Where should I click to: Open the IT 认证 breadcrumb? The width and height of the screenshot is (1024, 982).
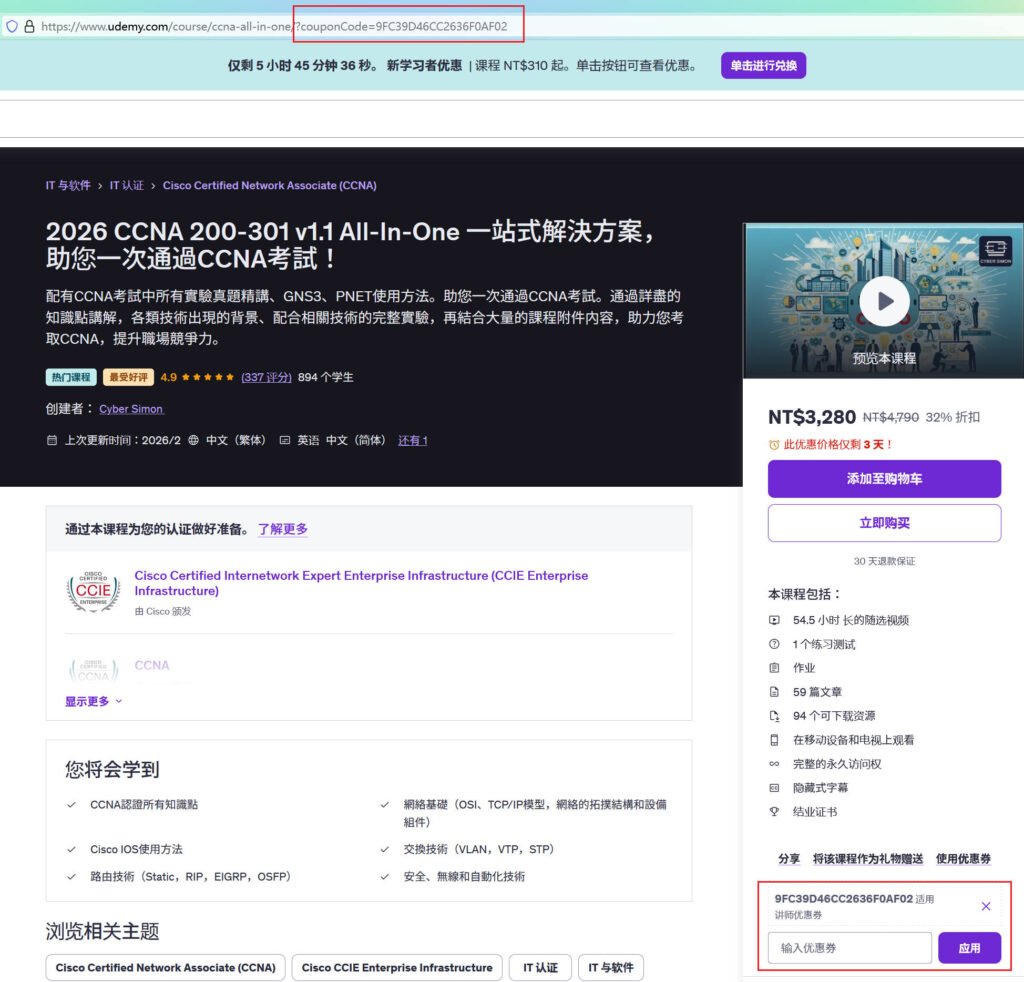(x=126, y=186)
